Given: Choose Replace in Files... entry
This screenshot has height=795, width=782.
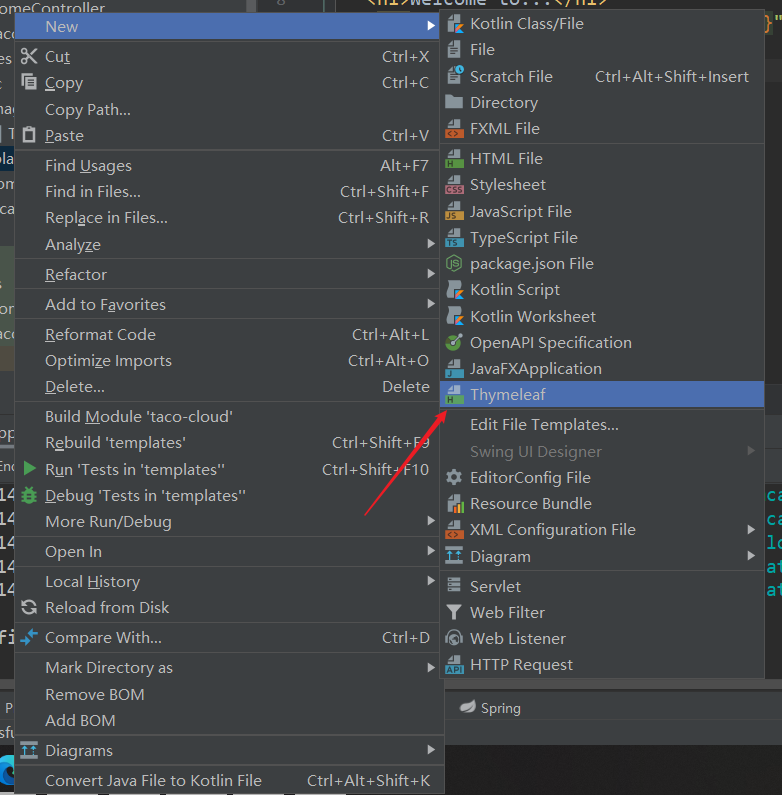Looking at the screenshot, I should pos(227,218).
